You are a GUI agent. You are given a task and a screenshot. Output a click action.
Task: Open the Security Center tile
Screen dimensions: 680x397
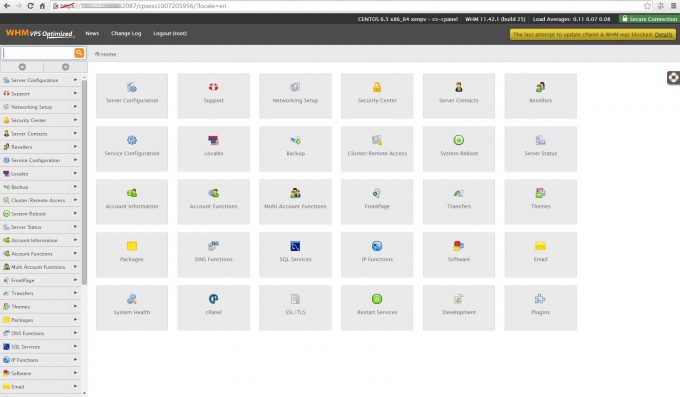pos(377,96)
